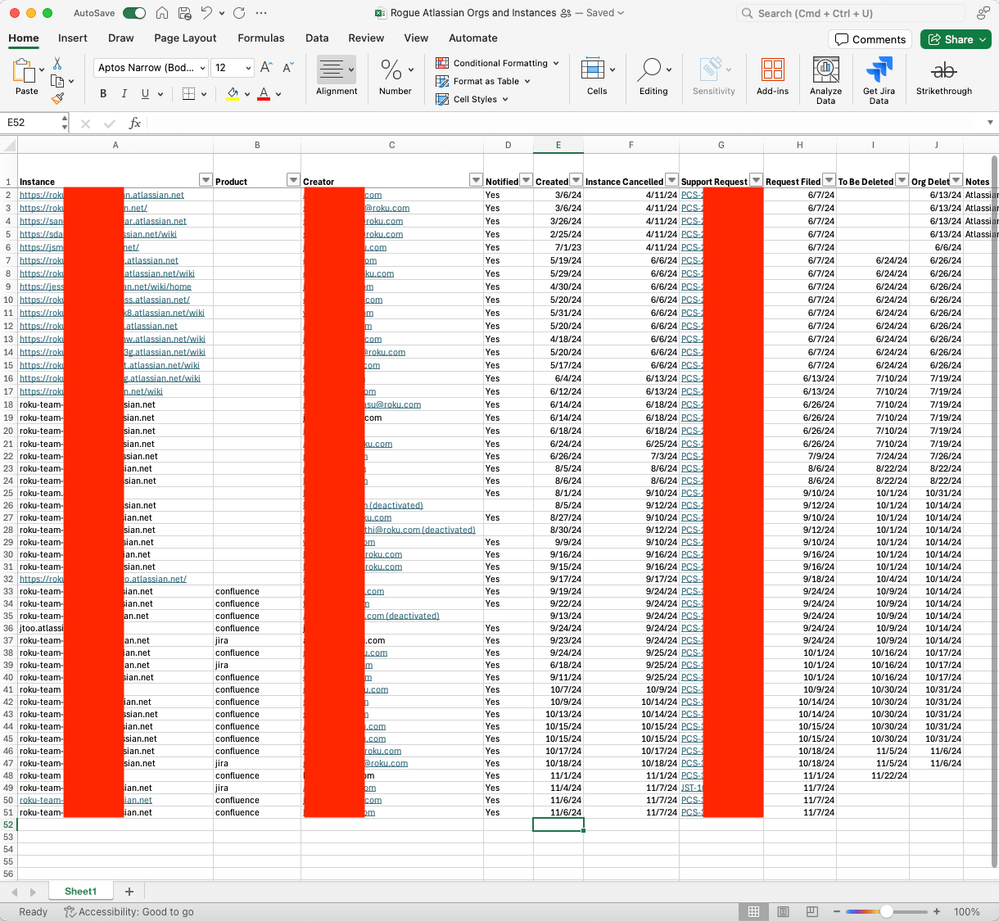This screenshot has width=999, height=921.
Task: Click the insert function fx icon
Action: coord(134,123)
